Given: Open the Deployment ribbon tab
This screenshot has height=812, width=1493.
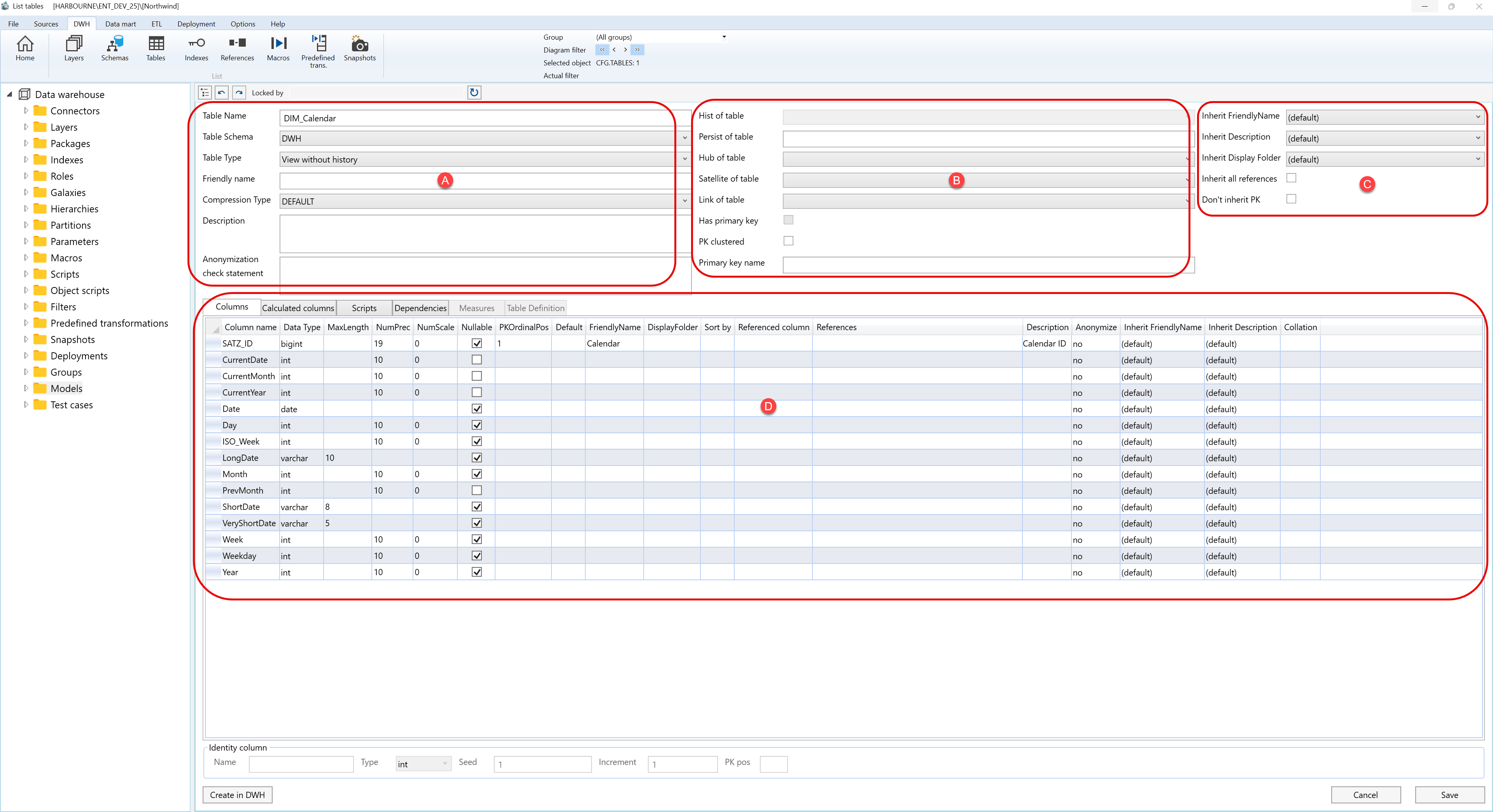Looking at the screenshot, I should point(196,24).
